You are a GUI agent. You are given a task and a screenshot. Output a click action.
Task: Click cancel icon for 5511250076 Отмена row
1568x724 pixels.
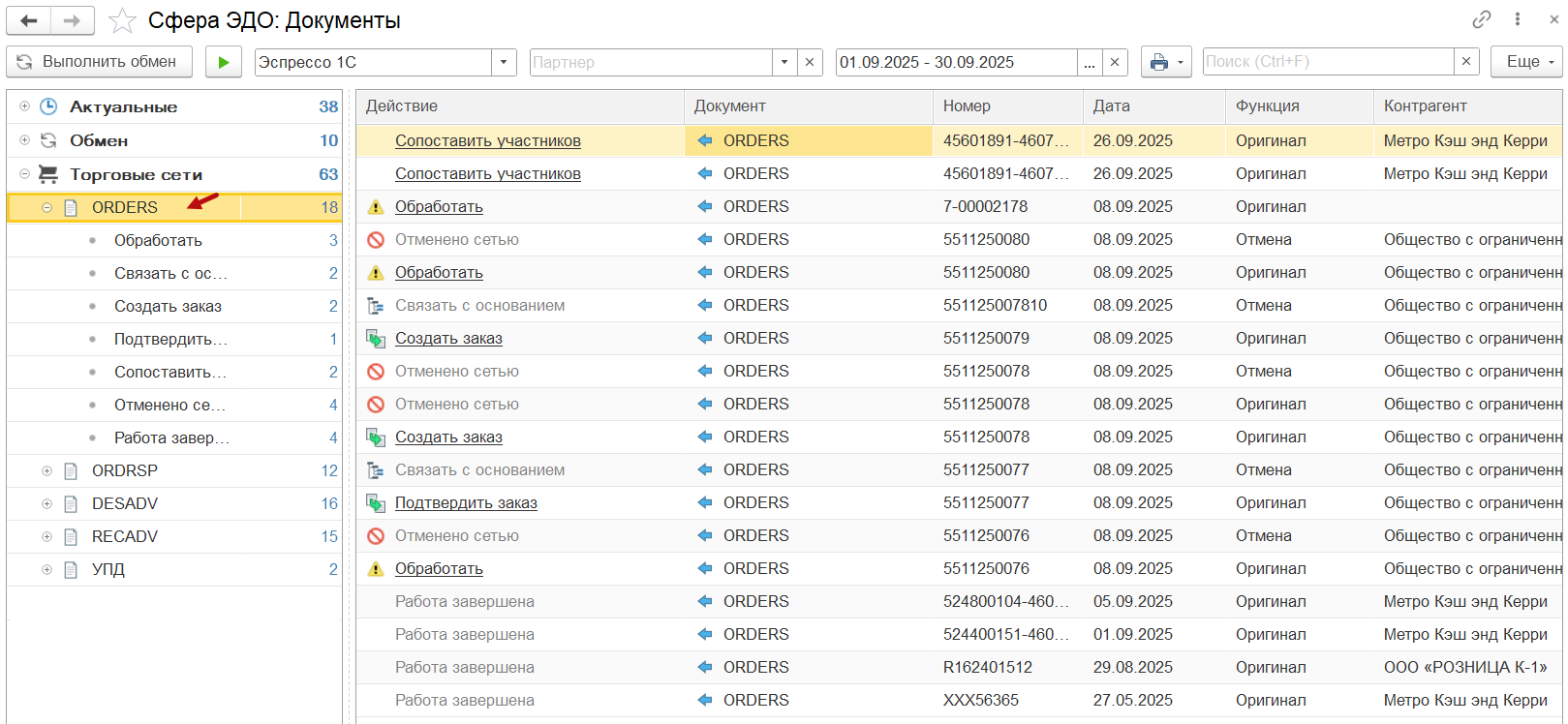click(x=376, y=536)
